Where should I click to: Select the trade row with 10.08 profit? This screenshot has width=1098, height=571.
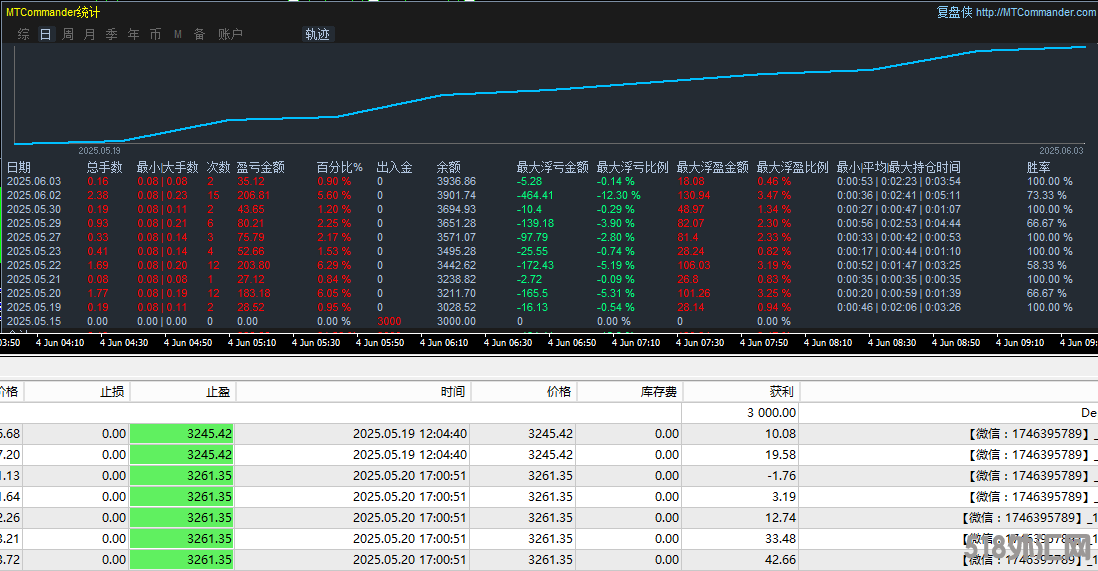pos(549,434)
